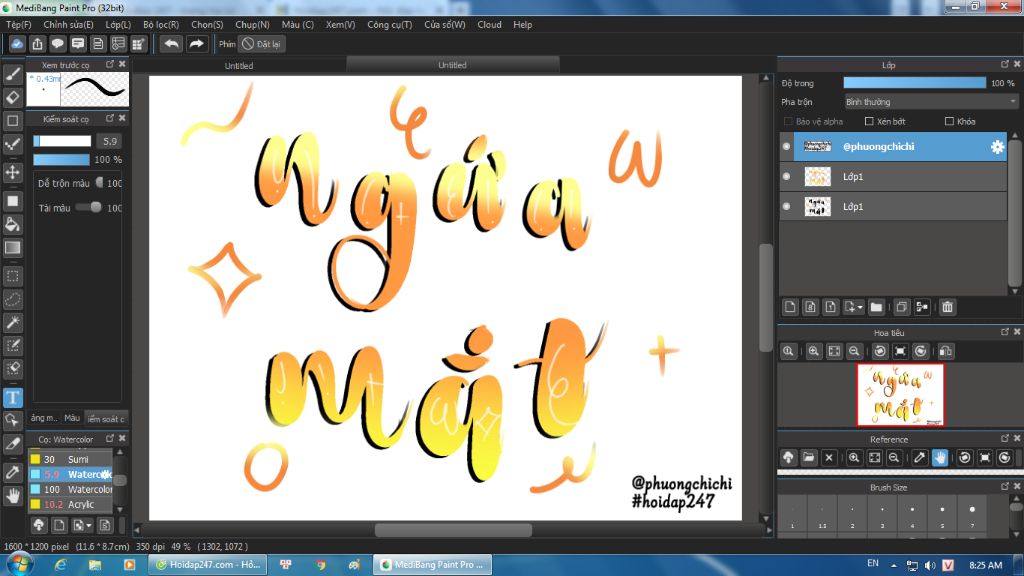Click the navigator preview thumbnail

coord(900,394)
